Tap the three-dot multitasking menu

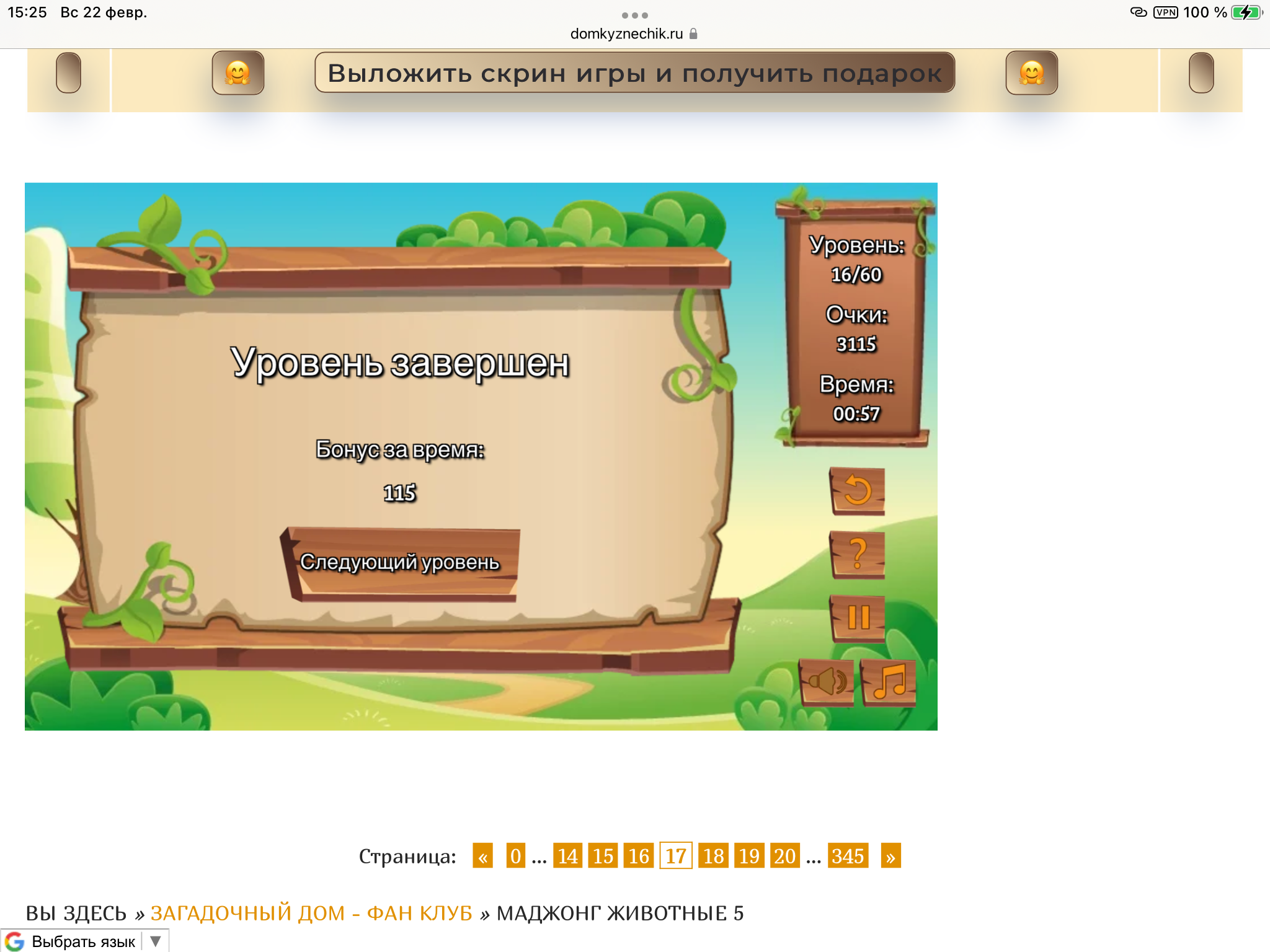(634, 15)
